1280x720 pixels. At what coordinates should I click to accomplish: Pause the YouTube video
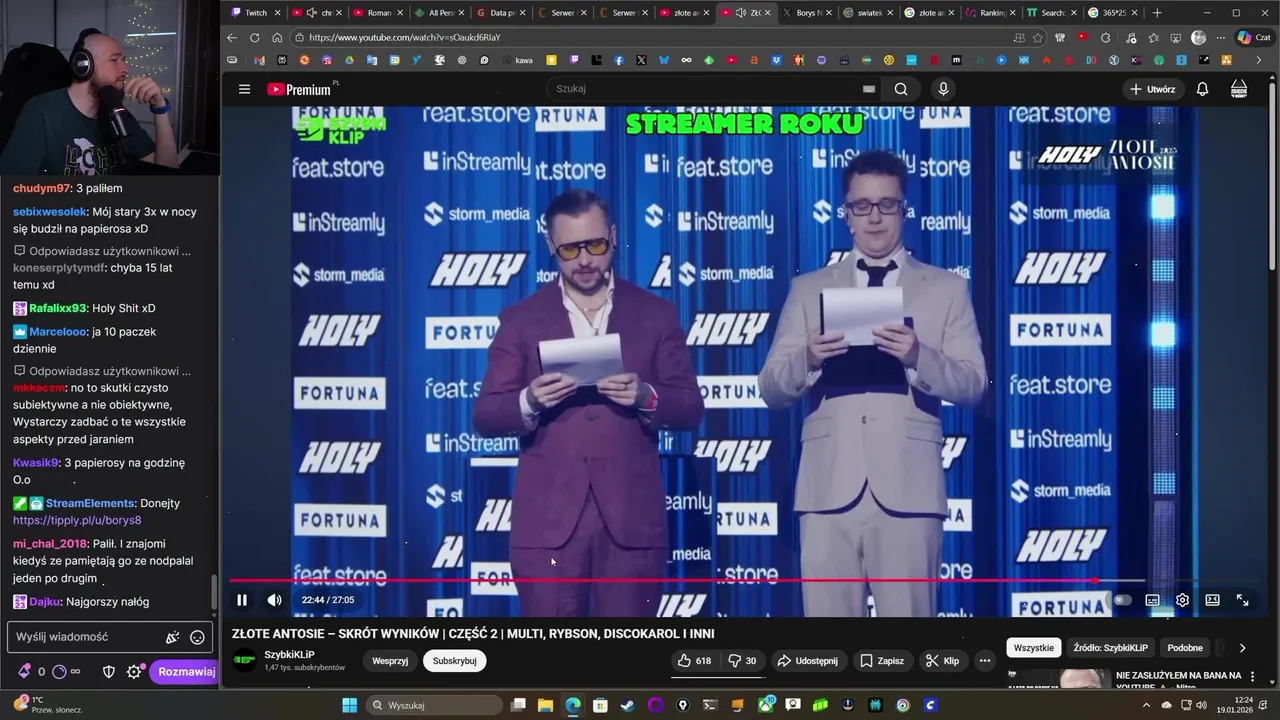[242, 600]
